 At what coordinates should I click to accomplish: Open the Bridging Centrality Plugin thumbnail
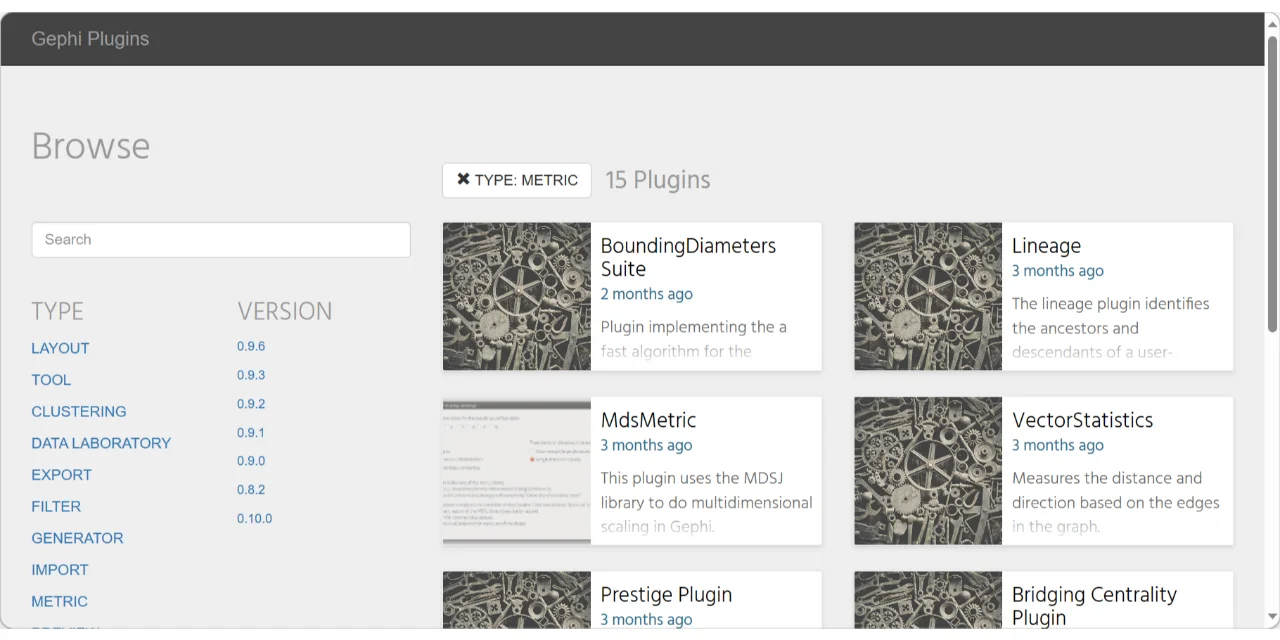pyautogui.click(x=928, y=600)
